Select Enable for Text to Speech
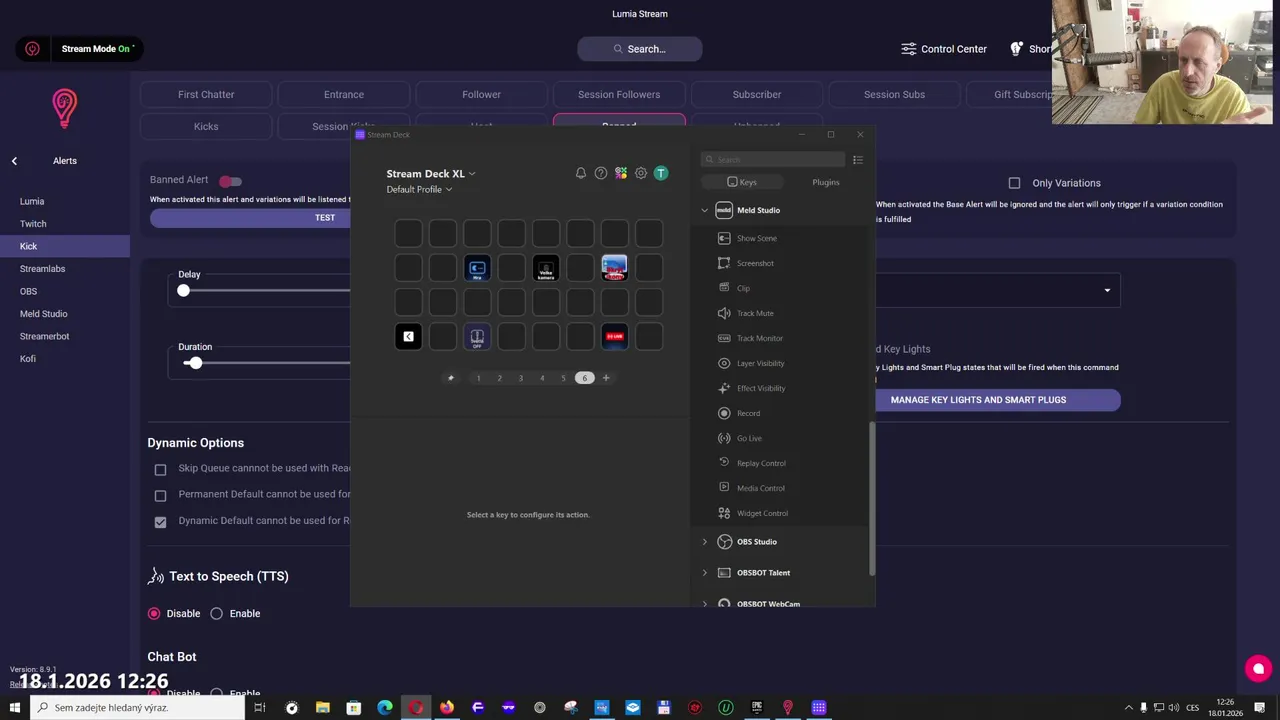This screenshot has width=1280, height=720. tap(216, 614)
